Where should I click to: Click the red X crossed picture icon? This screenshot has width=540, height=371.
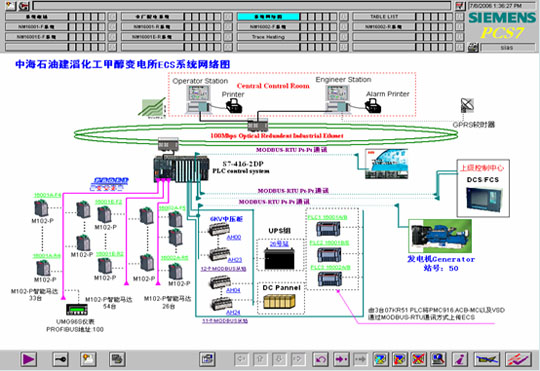[418, 359]
